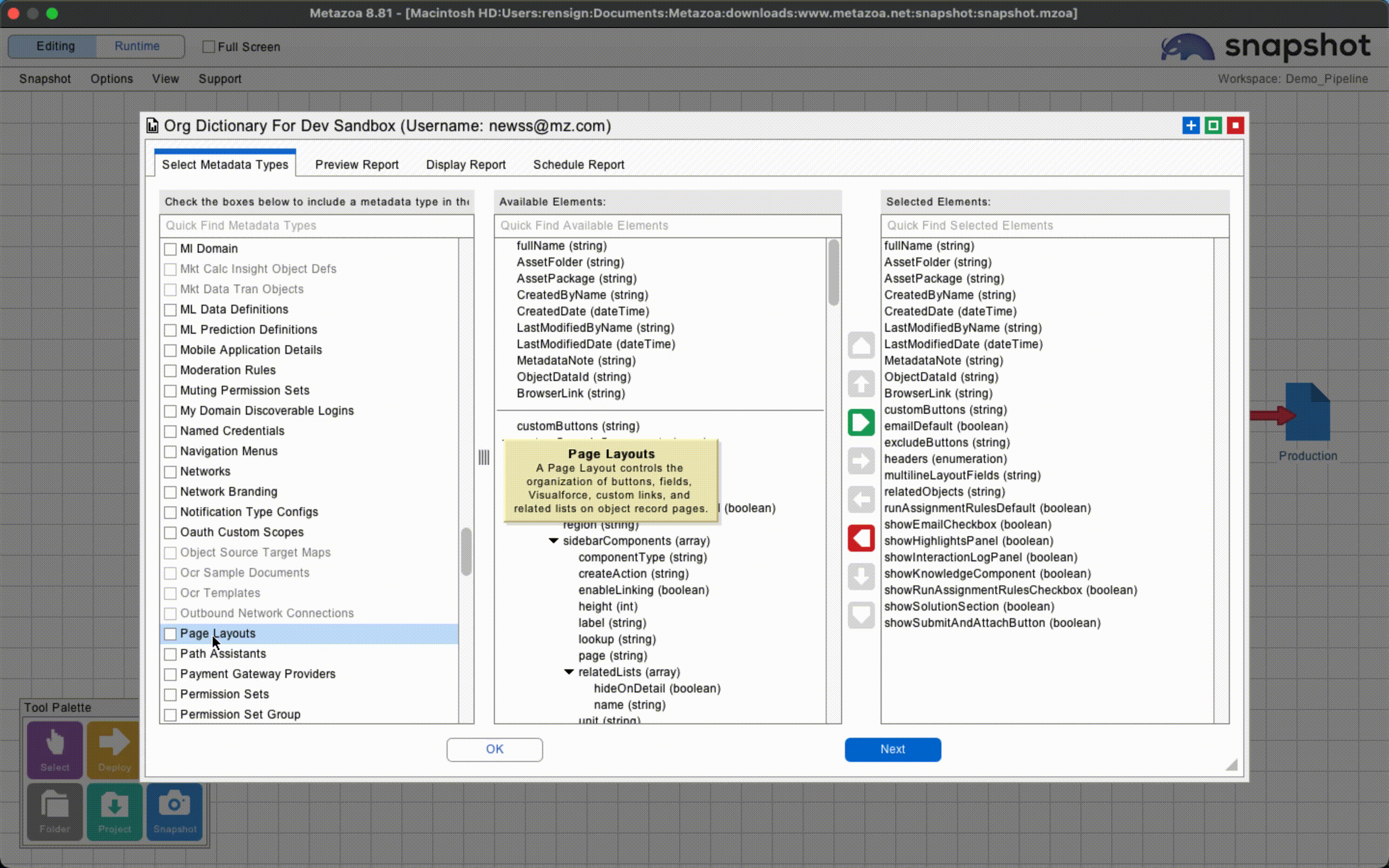Click the blue plus dialog icon
The width and height of the screenshot is (1389, 868).
pos(1190,126)
